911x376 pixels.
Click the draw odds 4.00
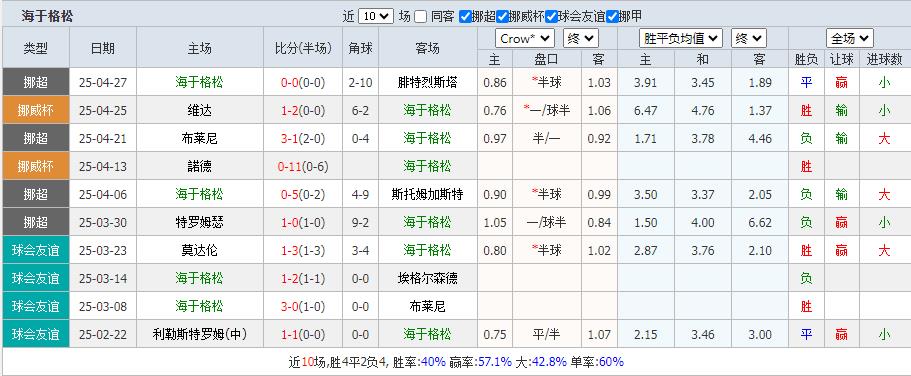703,222
